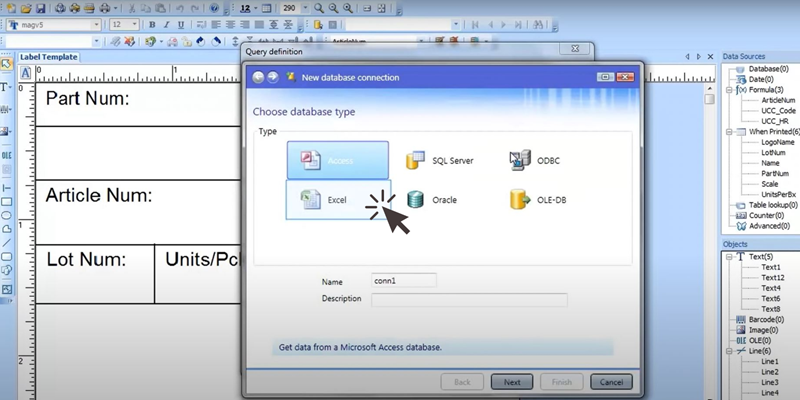This screenshot has height=400, width=800.
Task: Collapse the Text(5) objects node
Action: point(729,257)
